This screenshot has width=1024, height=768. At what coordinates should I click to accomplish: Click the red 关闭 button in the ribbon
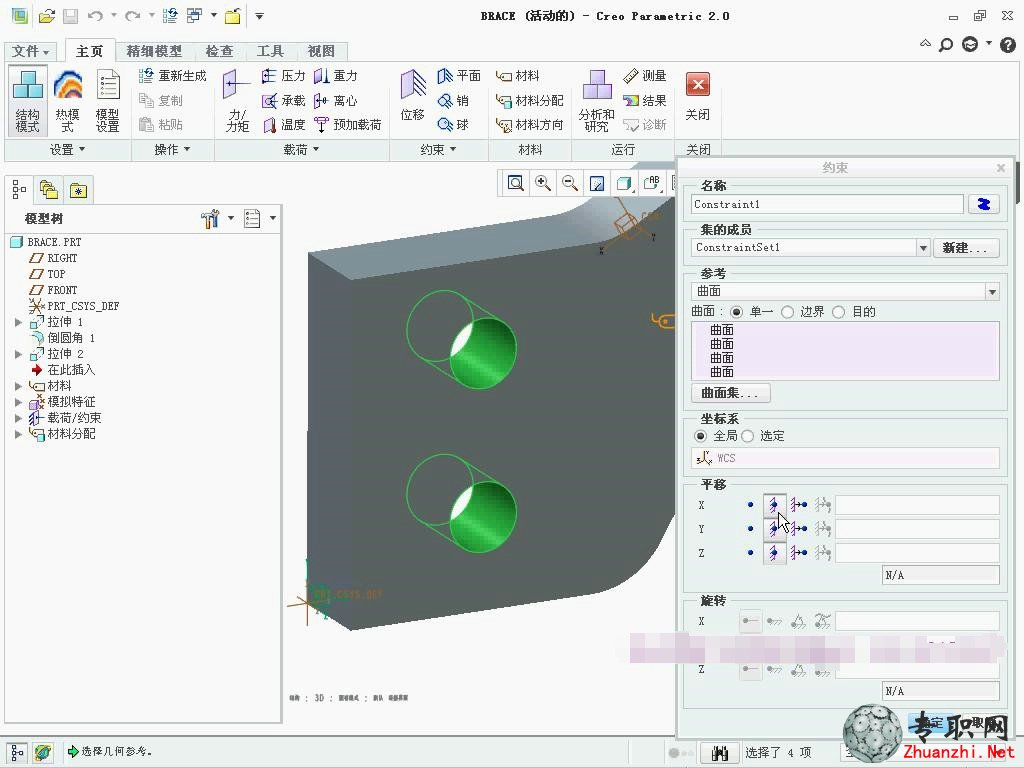pos(697,97)
